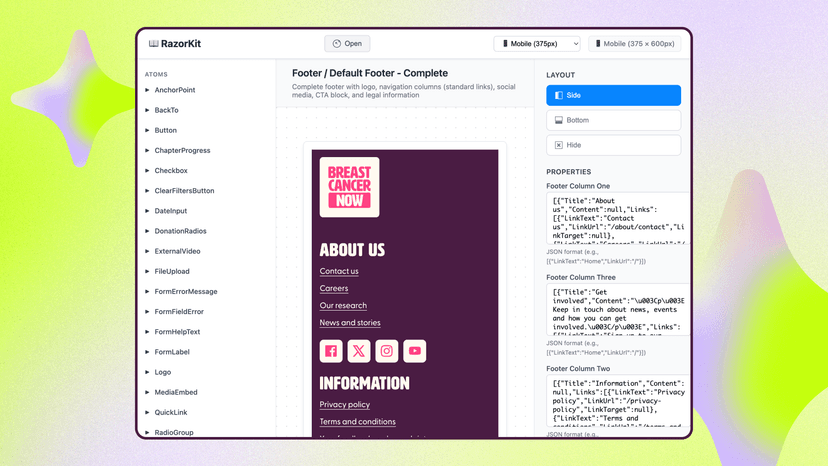Click the Open button

347,44
